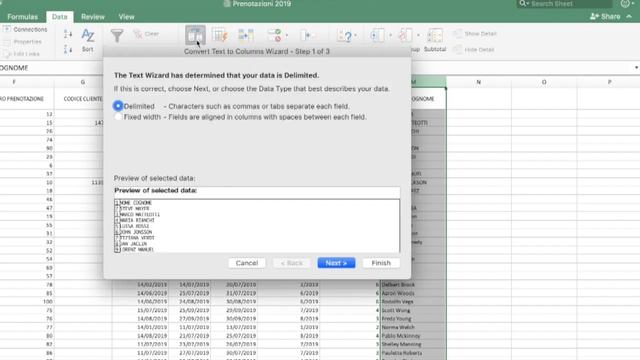Switch to the View tab

(126, 17)
